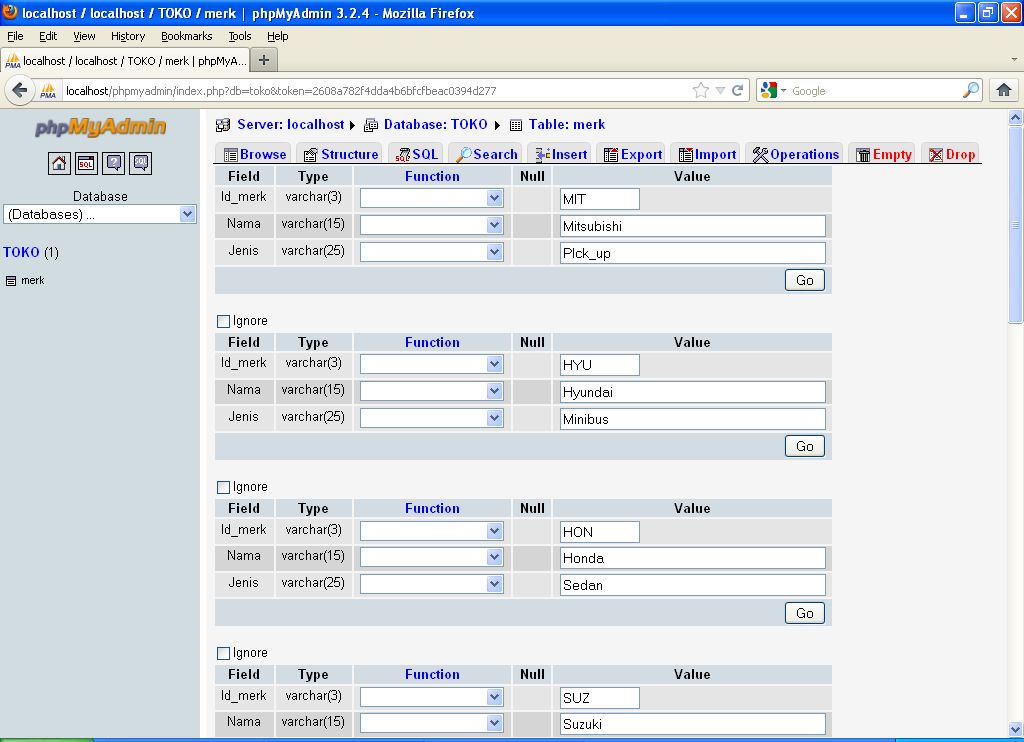This screenshot has height=742, width=1024.
Task: Click the Database: TOKO breadcrumb link
Action: 436,125
